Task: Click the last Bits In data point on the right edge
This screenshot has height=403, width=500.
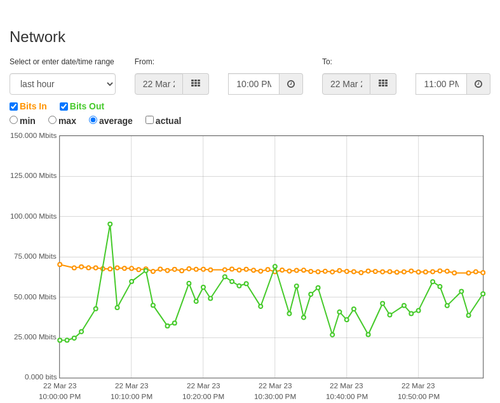Action: pyautogui.click(x=483, y=273)
